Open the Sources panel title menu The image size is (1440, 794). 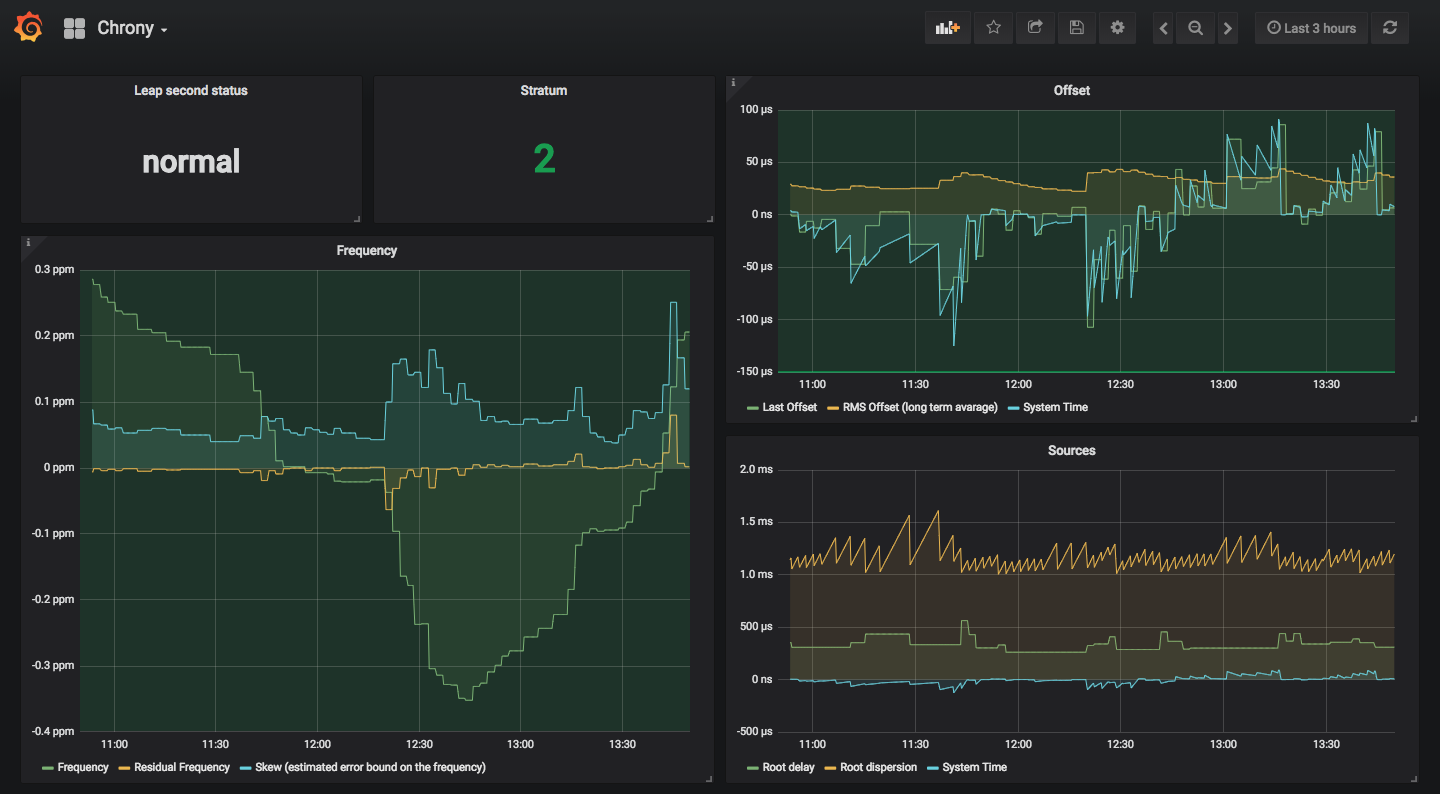click(x=1071, y=450)
